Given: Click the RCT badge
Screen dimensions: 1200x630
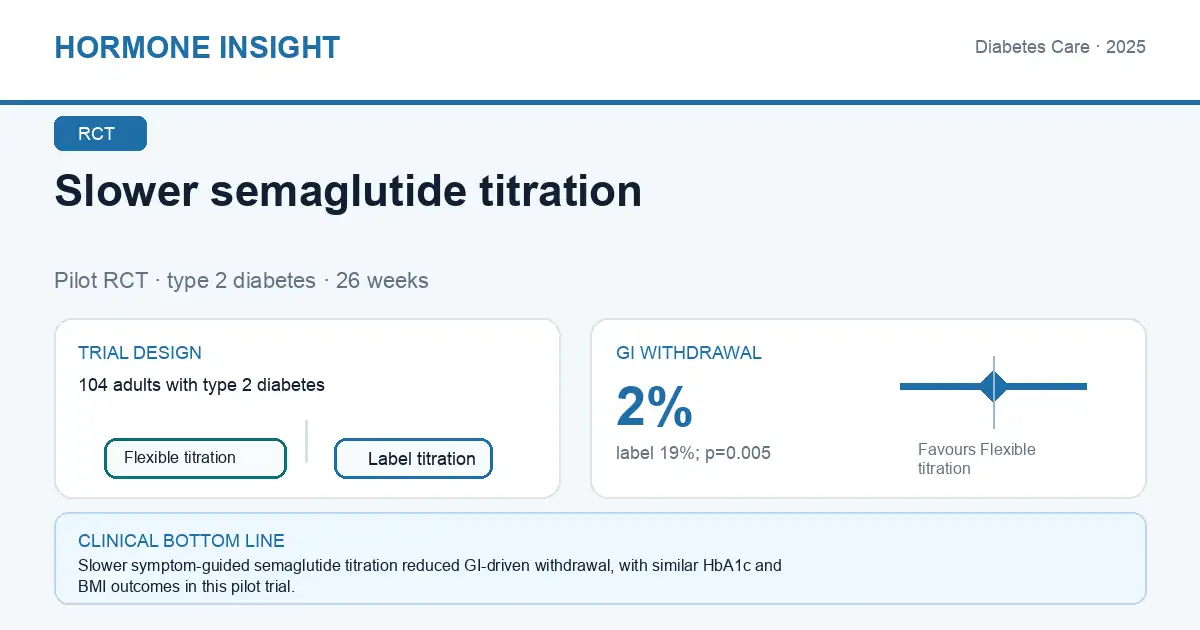Looking at the screenshot, I should point(100,134).
